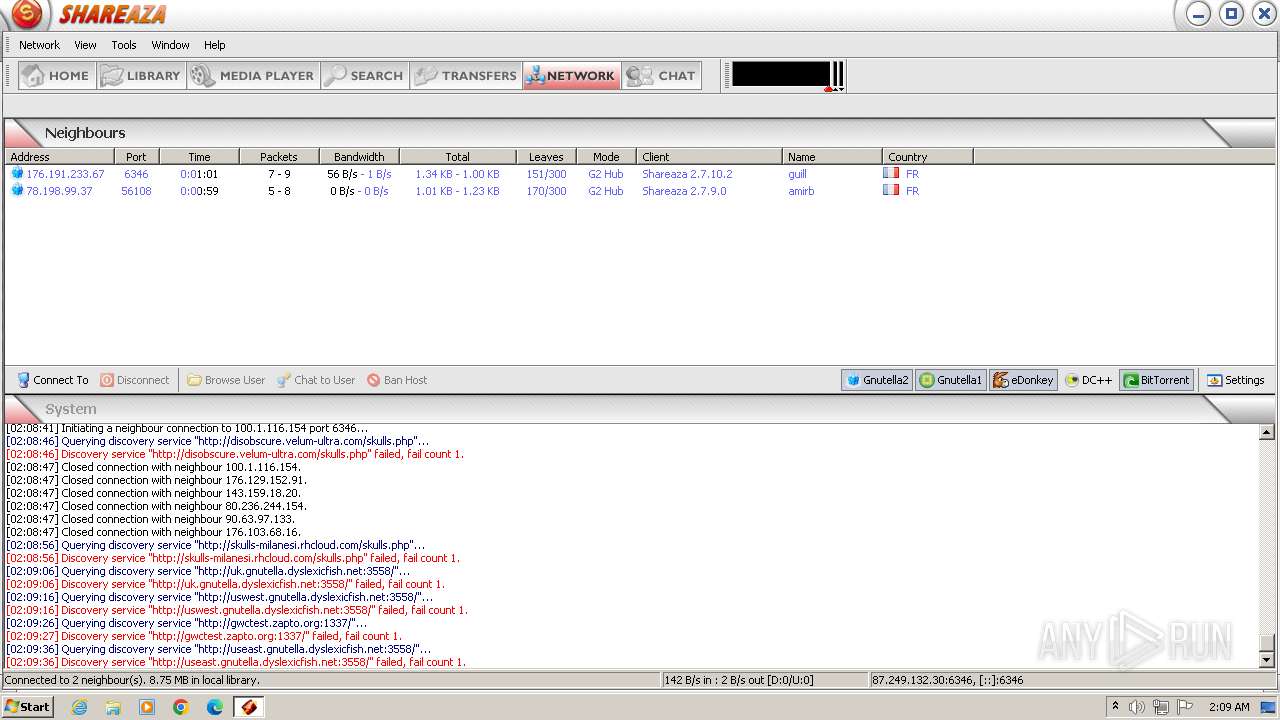The width and height of the screenshot is (1280, 720).
Task: Sort neighbours by Address column
Action: click(59, 157)
